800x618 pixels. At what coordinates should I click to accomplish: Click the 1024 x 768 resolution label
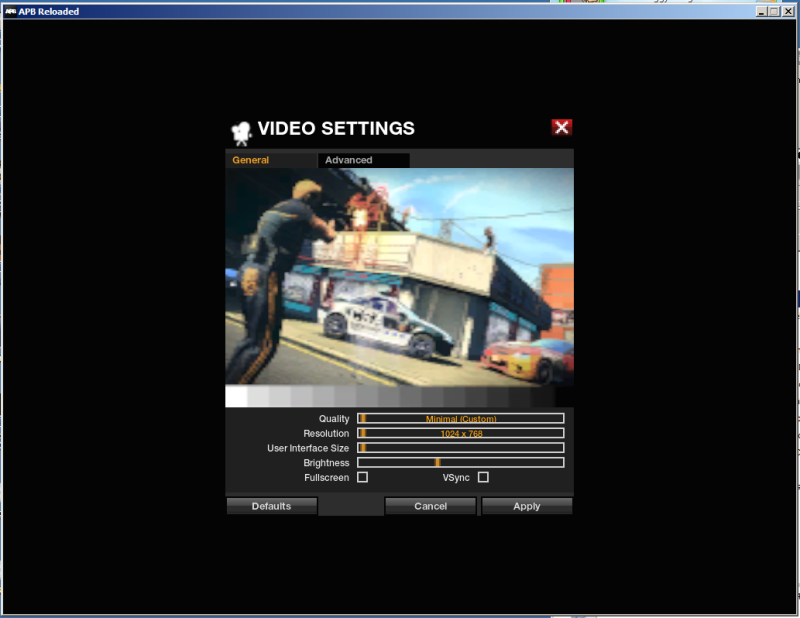point(461,433)
